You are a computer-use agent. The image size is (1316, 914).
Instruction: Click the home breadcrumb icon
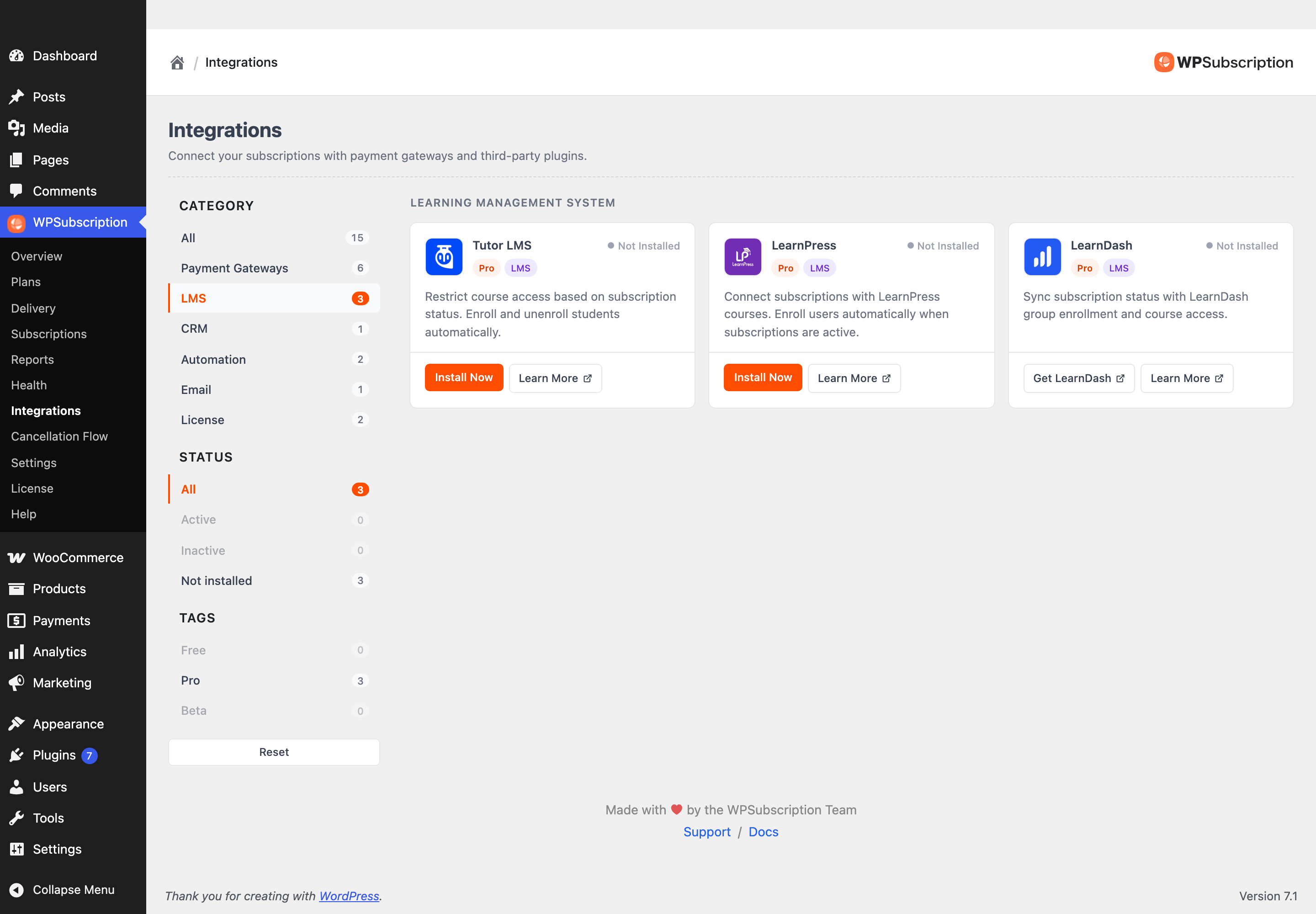(177, 63)
